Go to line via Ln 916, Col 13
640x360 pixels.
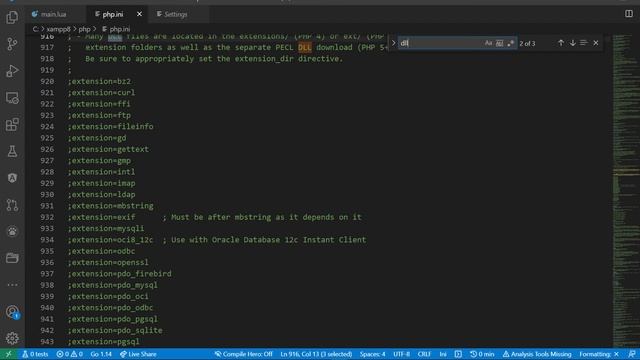click(x=316, y=354)
